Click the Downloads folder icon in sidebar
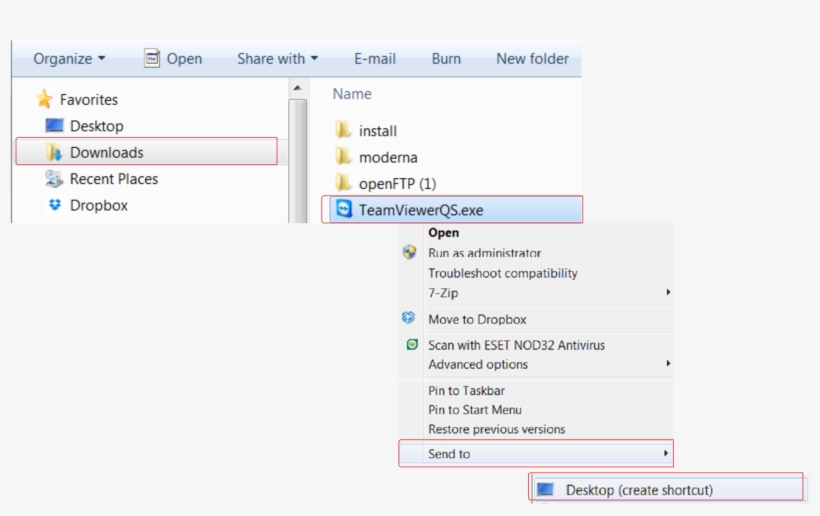The width and height of the screenshot is (820, 516). (x=53, y=152)
